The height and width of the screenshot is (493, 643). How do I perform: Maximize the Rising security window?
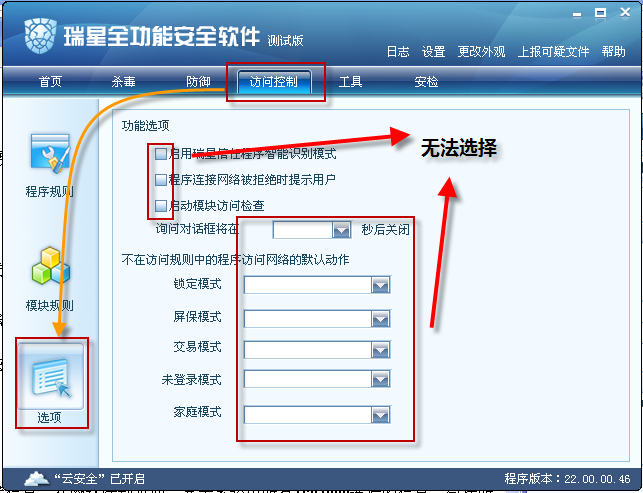tap(600, 13)
